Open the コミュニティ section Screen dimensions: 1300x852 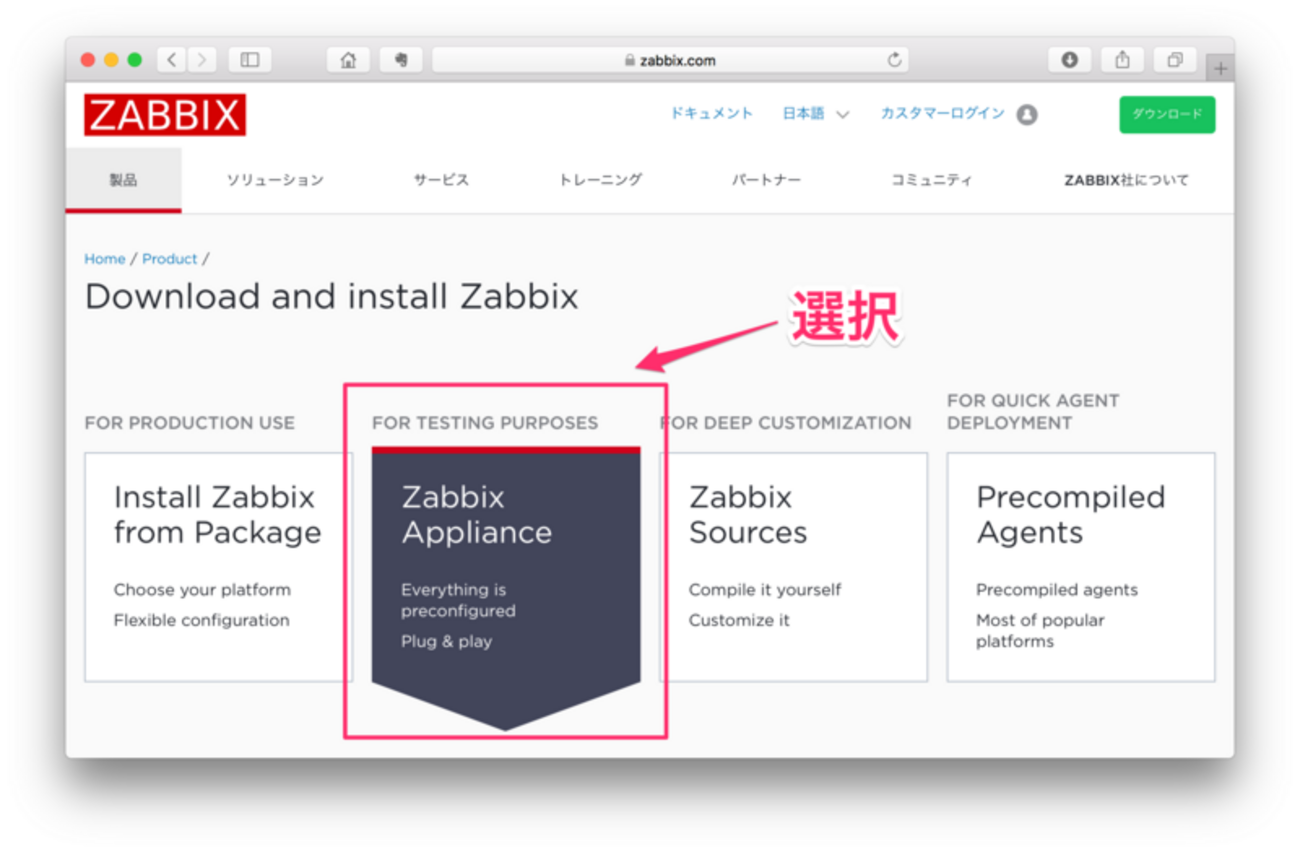pyautogui.click(x=931, y=179)
